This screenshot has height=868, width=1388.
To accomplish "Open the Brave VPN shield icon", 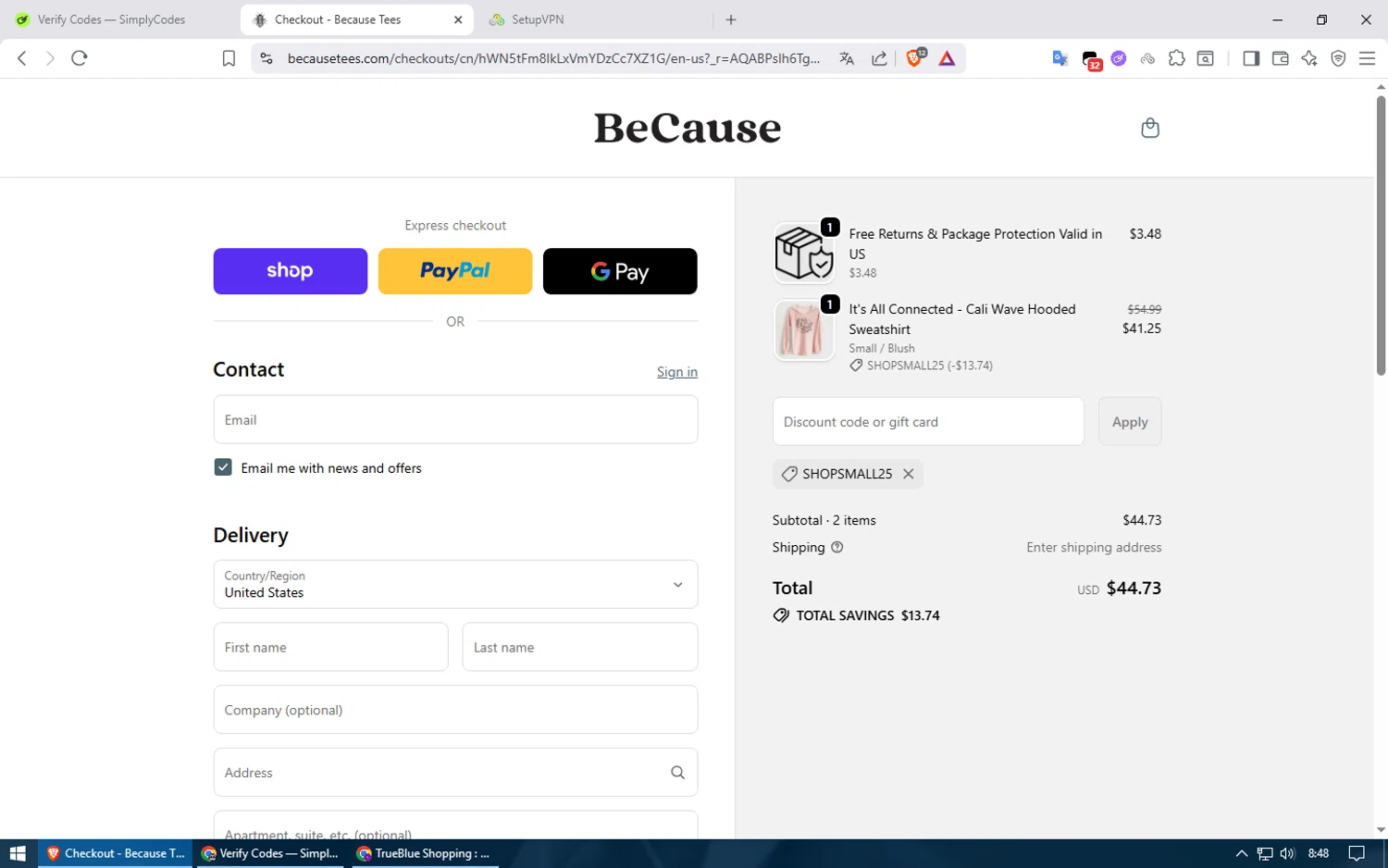I will point(1338,58).
